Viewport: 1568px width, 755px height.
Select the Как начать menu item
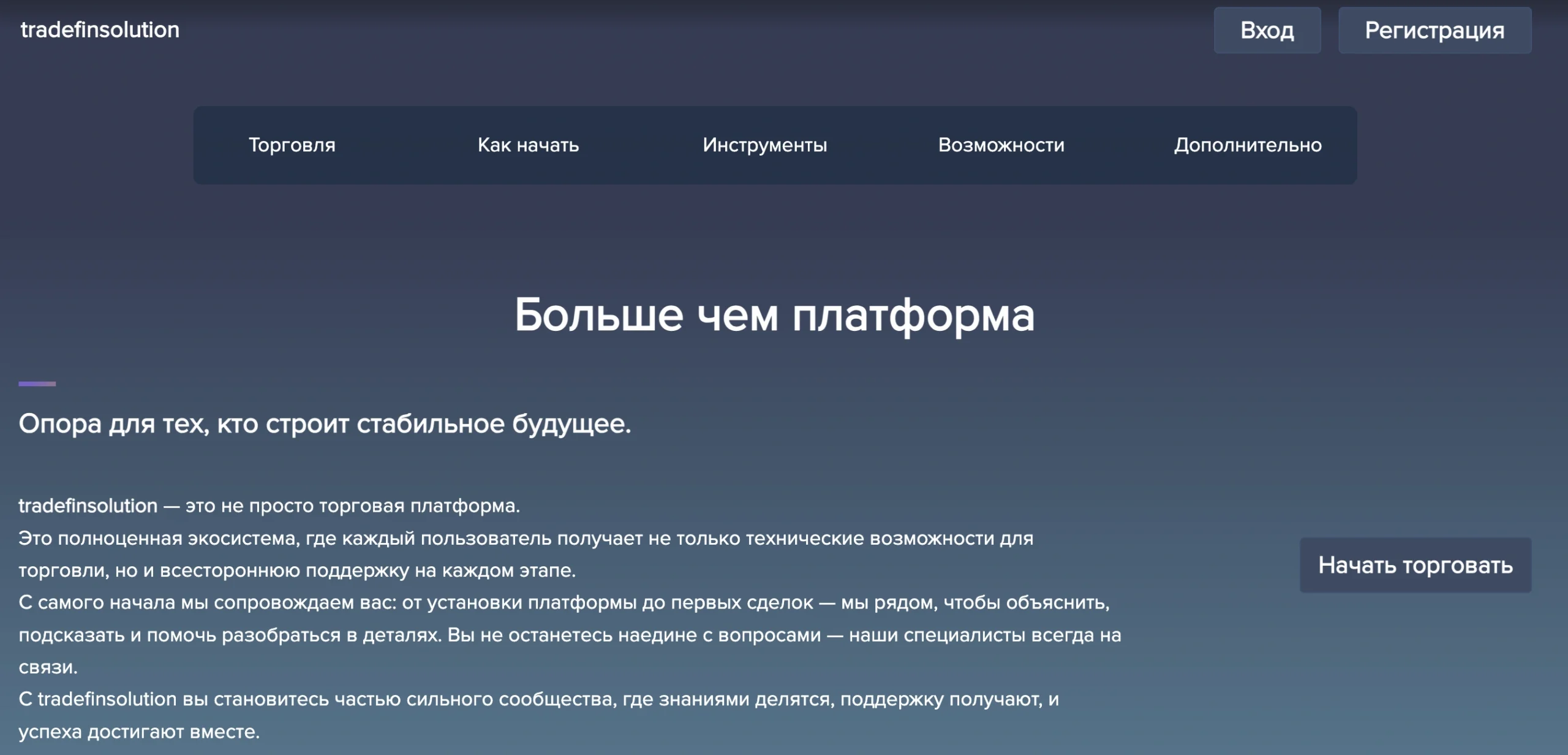(x=528, y=145)
